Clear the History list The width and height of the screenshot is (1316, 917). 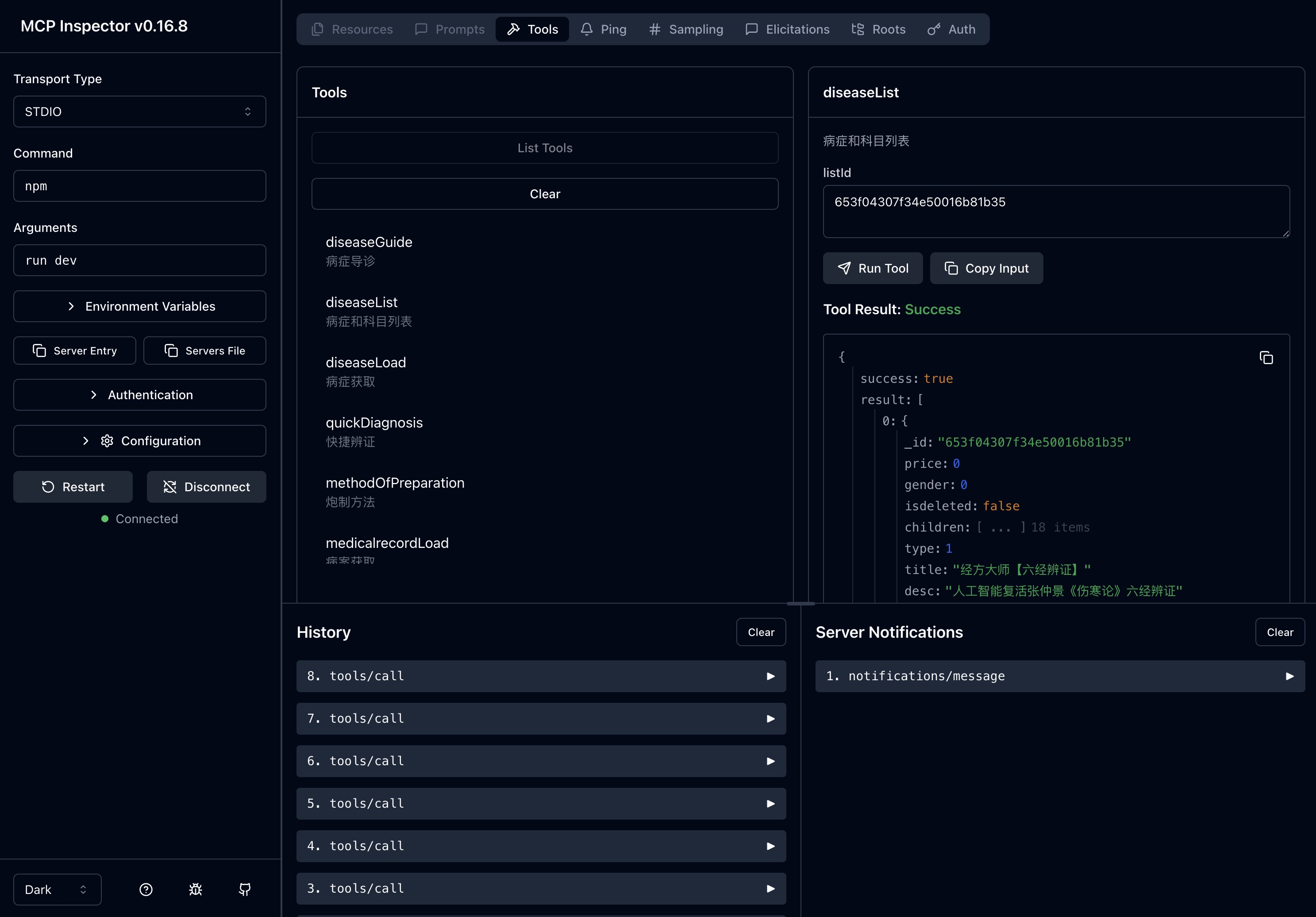coord(761,632)
